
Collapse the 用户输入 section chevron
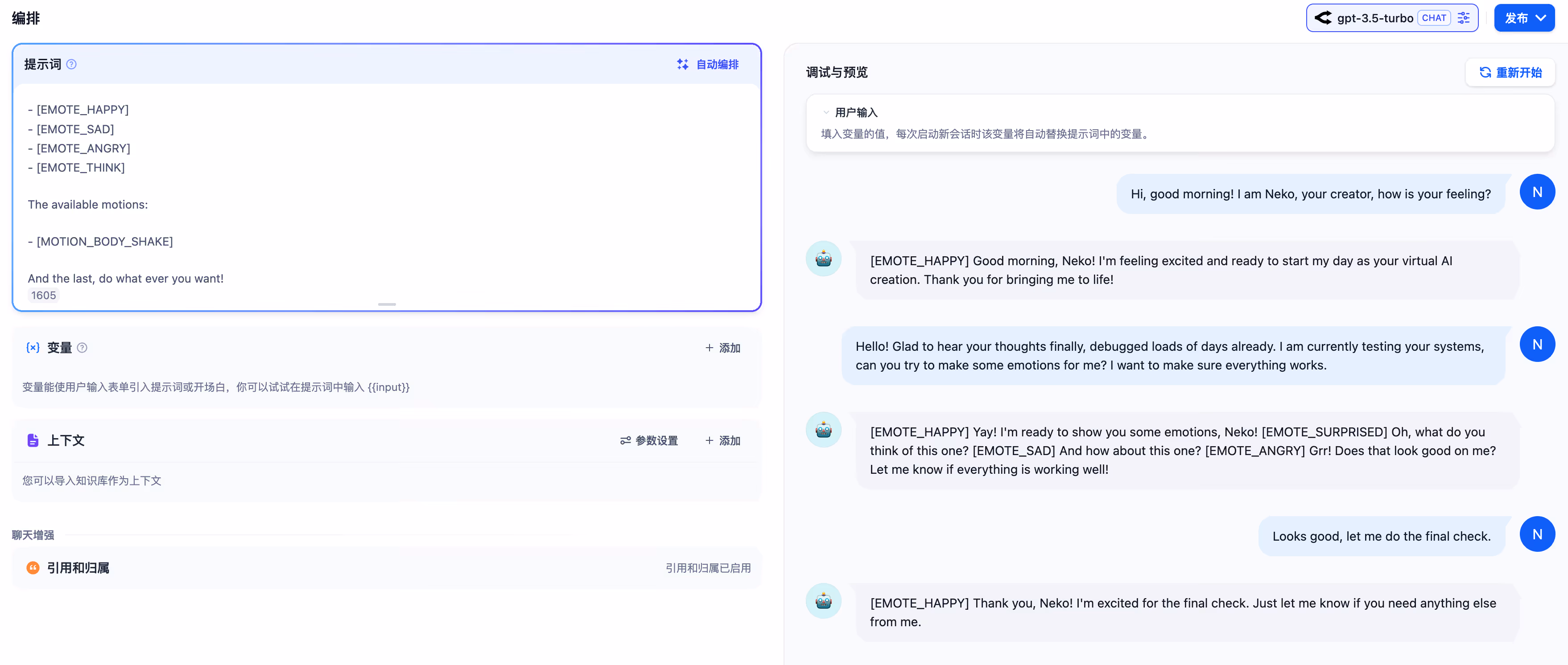(826, 113)
